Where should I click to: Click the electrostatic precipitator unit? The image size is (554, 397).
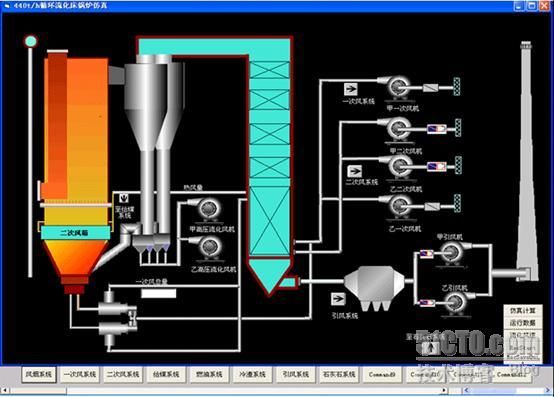[x=374, y=287]
